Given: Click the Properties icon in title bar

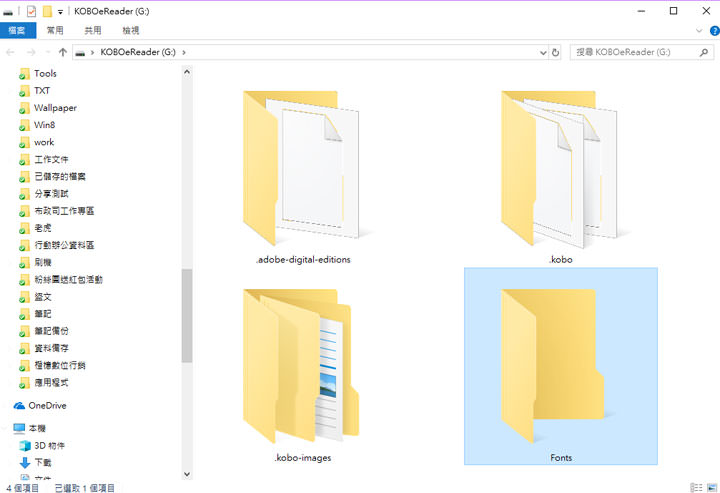Looking at the screenshot, I should pyautogui.click(x=30, y=11).
